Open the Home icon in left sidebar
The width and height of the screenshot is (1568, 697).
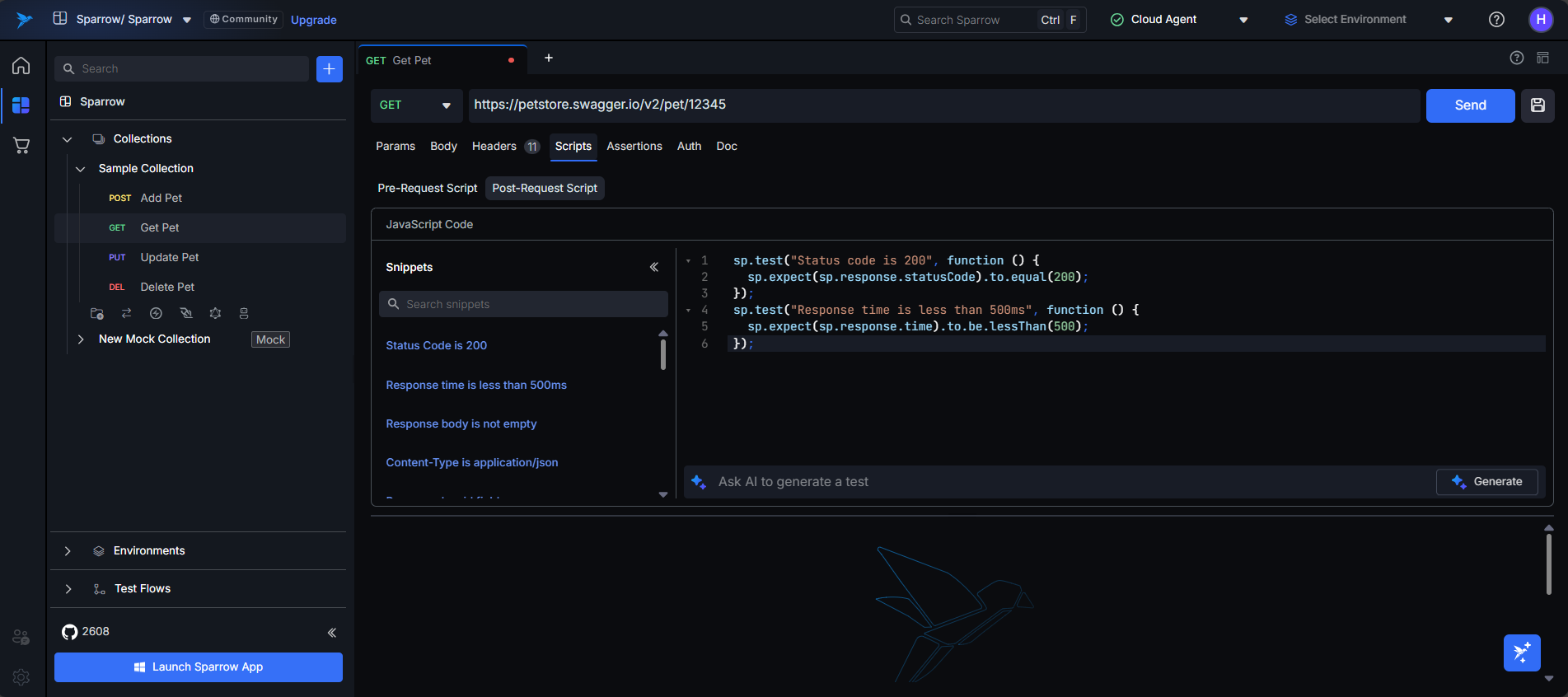[x=21, y=66]
